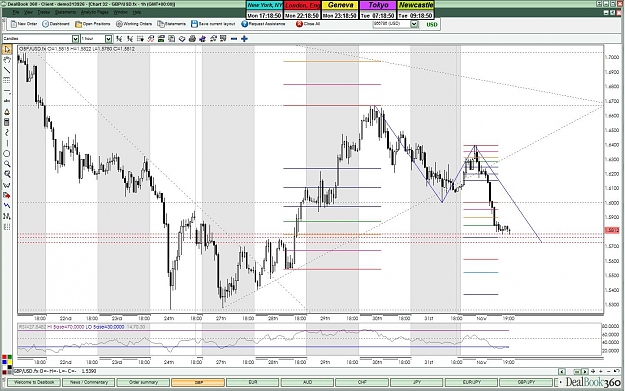625x391 pixels.
Task: Click the Statements toolbar button
Action: tap(171, 24)
